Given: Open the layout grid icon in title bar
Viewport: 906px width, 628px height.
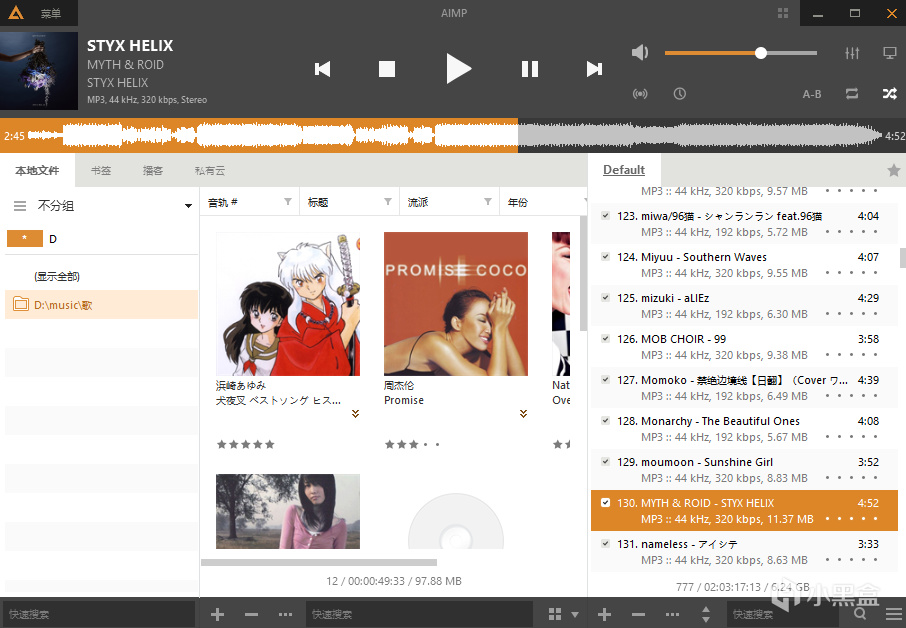Looking at the screenshot, I should [x=783, y=13].
